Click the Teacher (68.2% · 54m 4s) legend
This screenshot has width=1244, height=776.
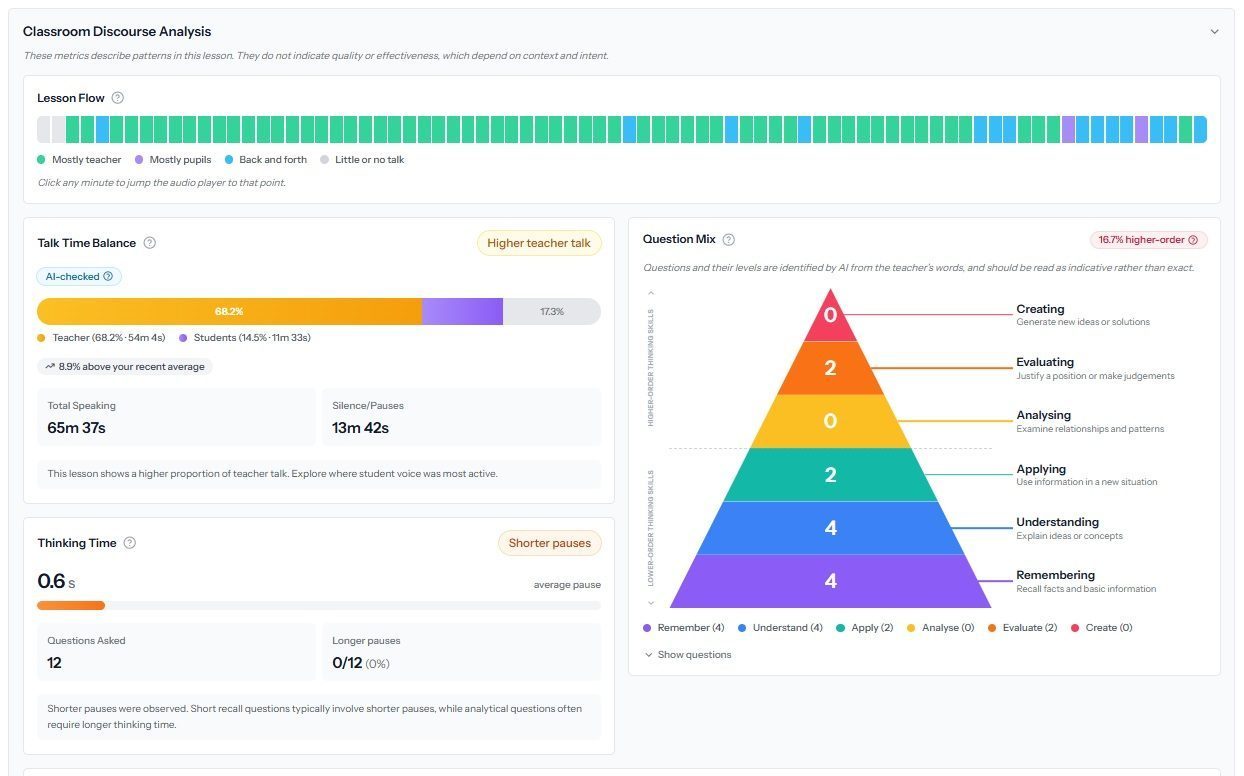click(101, 338)
